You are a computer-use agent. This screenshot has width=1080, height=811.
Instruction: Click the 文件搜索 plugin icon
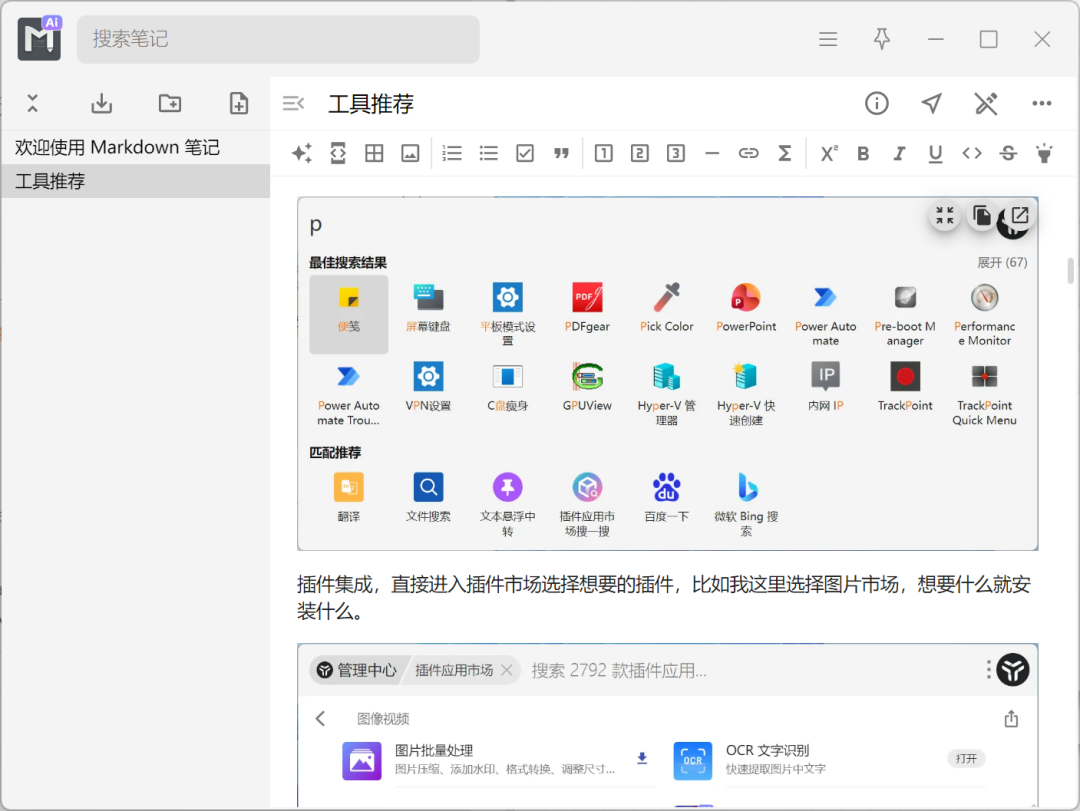coord(428,487)
